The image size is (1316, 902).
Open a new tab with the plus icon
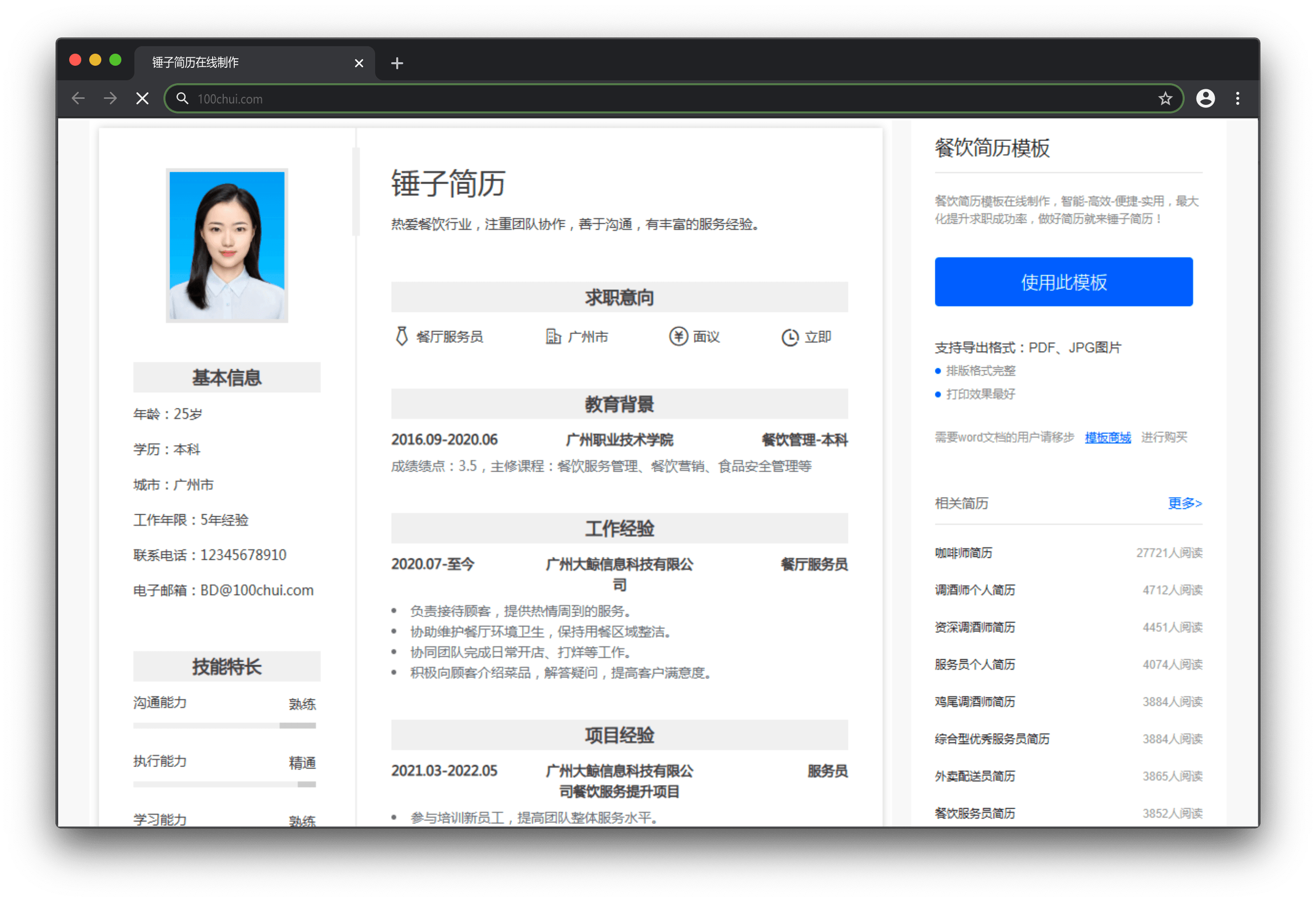click(397, 63)
